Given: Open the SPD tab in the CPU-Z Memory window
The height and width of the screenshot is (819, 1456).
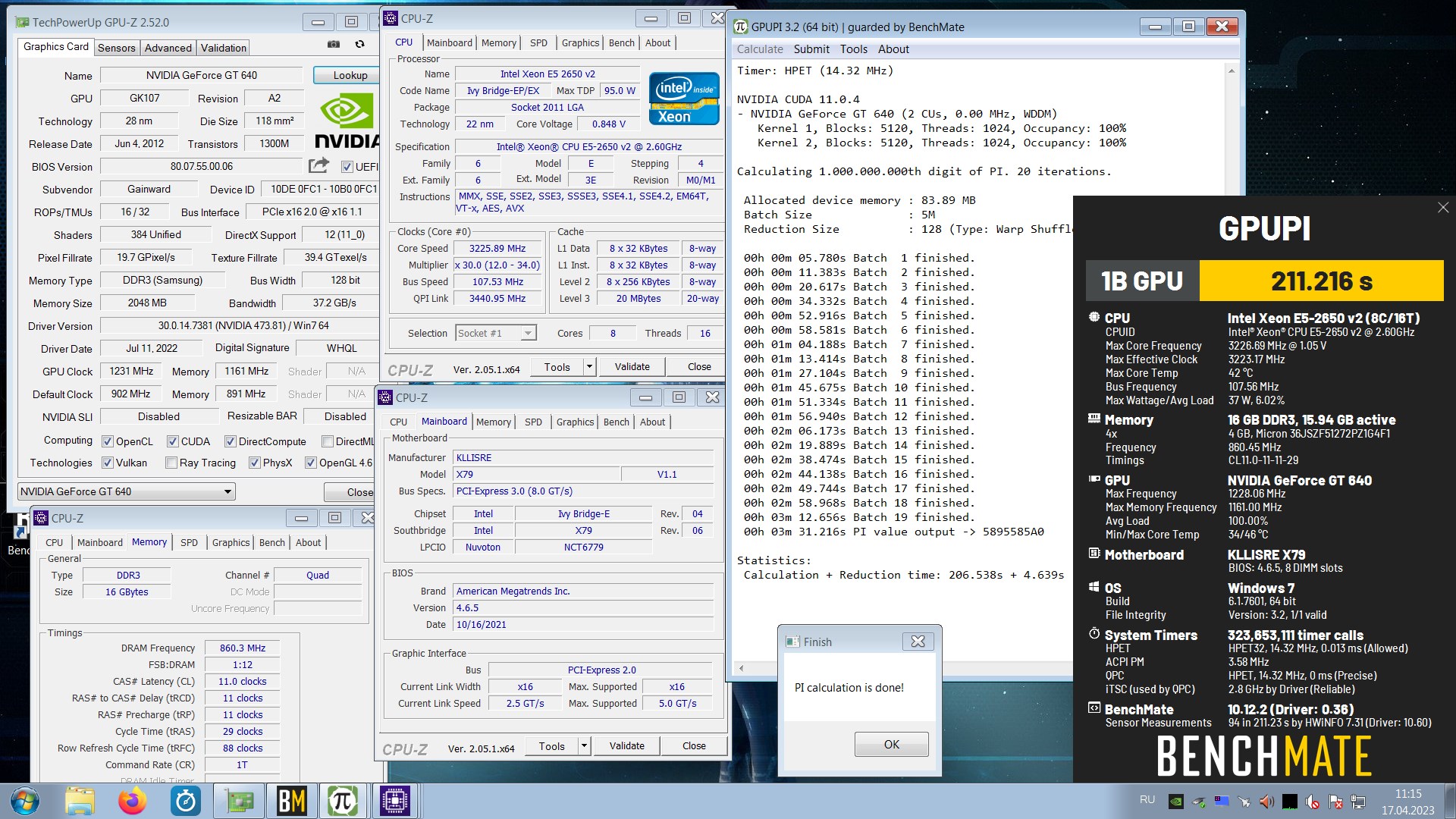Looking at the screenshot, I should 189,542.
